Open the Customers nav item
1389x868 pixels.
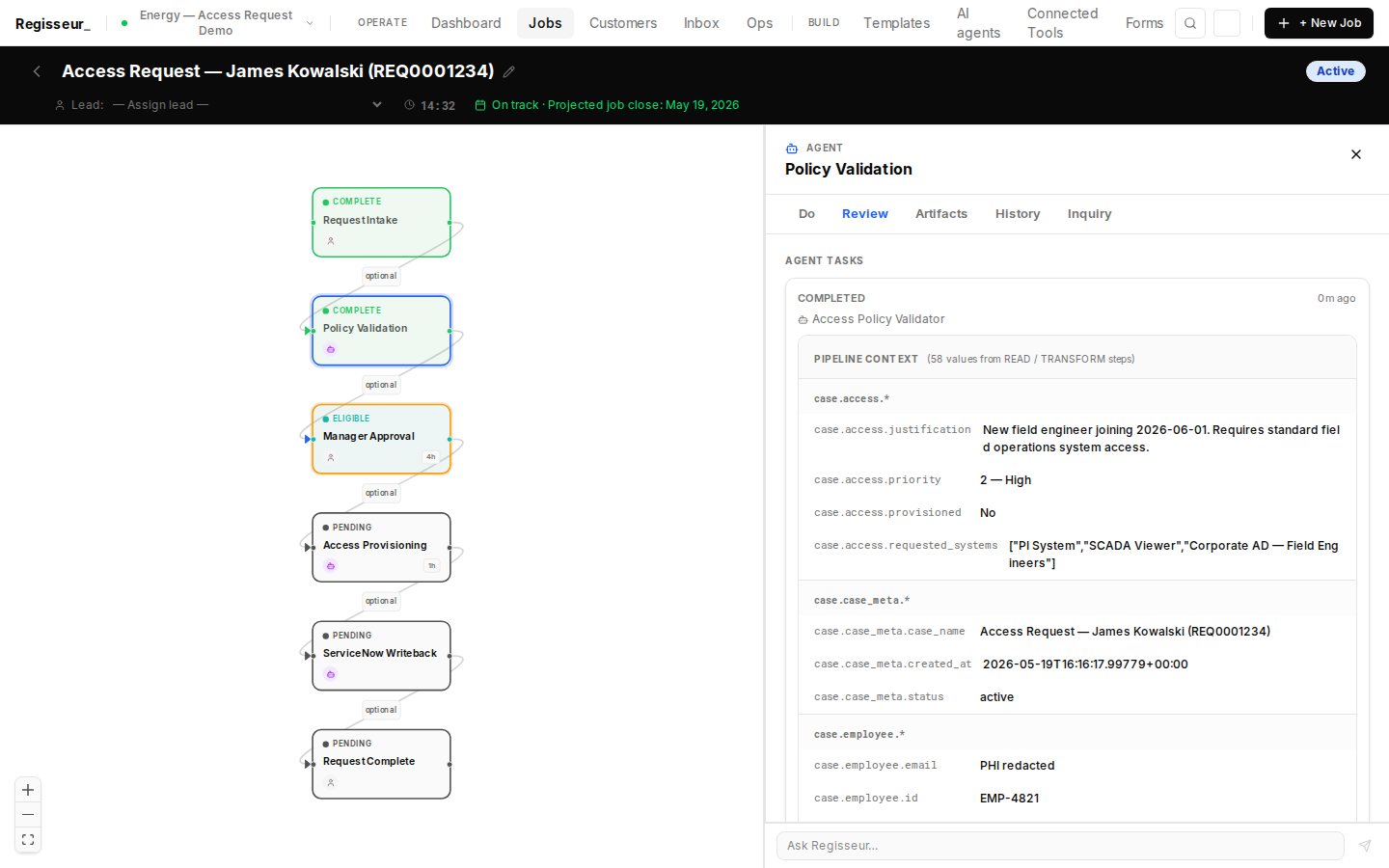(623, 23)
